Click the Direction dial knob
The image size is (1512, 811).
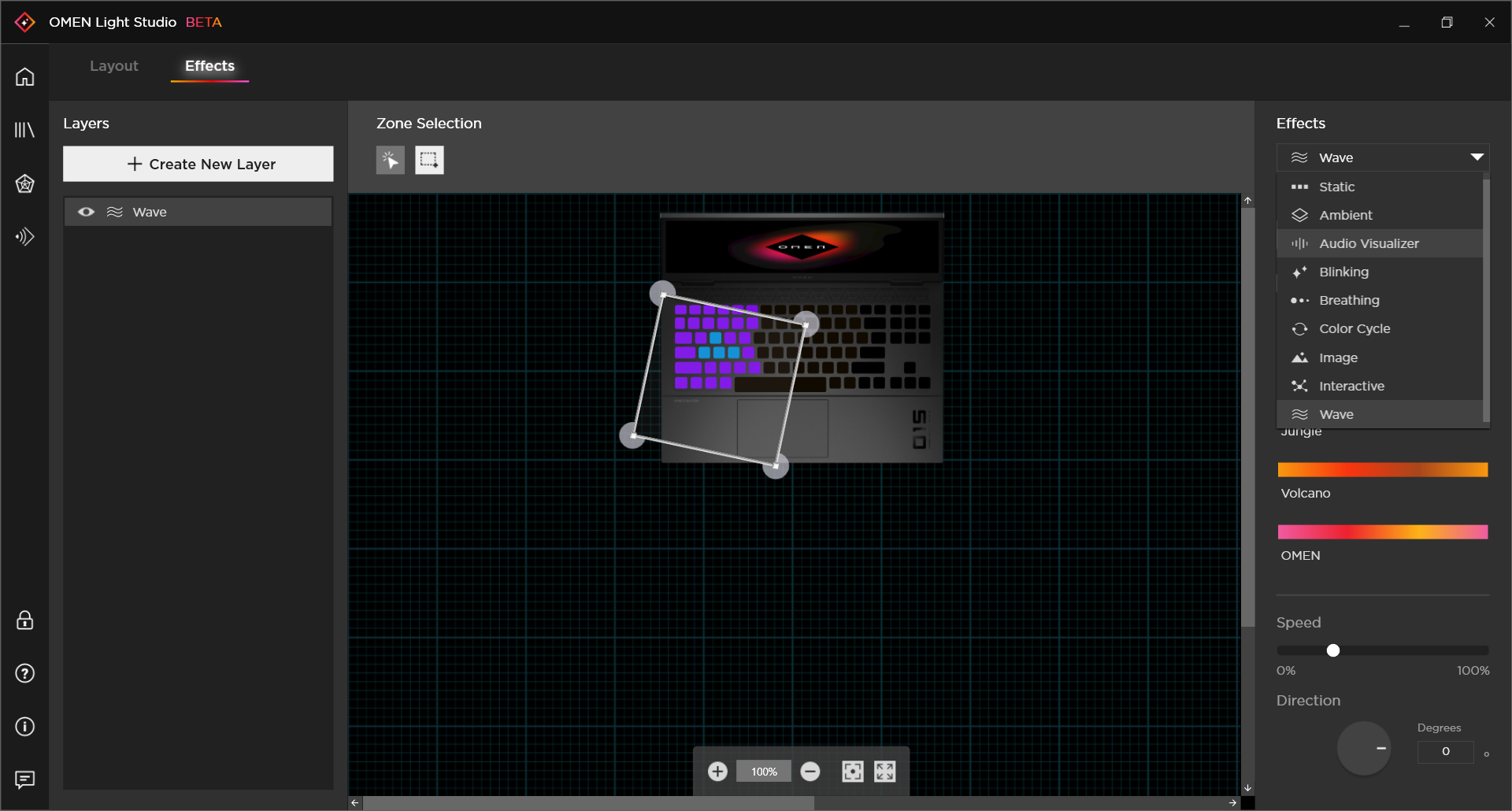click(1364, 748)
